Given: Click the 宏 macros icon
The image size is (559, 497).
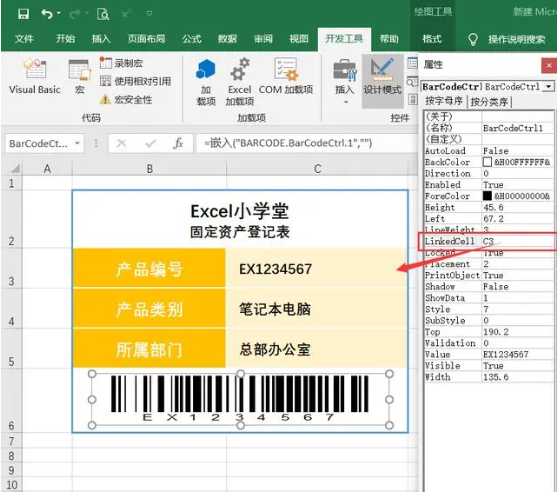Looking at the screenshot, I should (80, 77).
